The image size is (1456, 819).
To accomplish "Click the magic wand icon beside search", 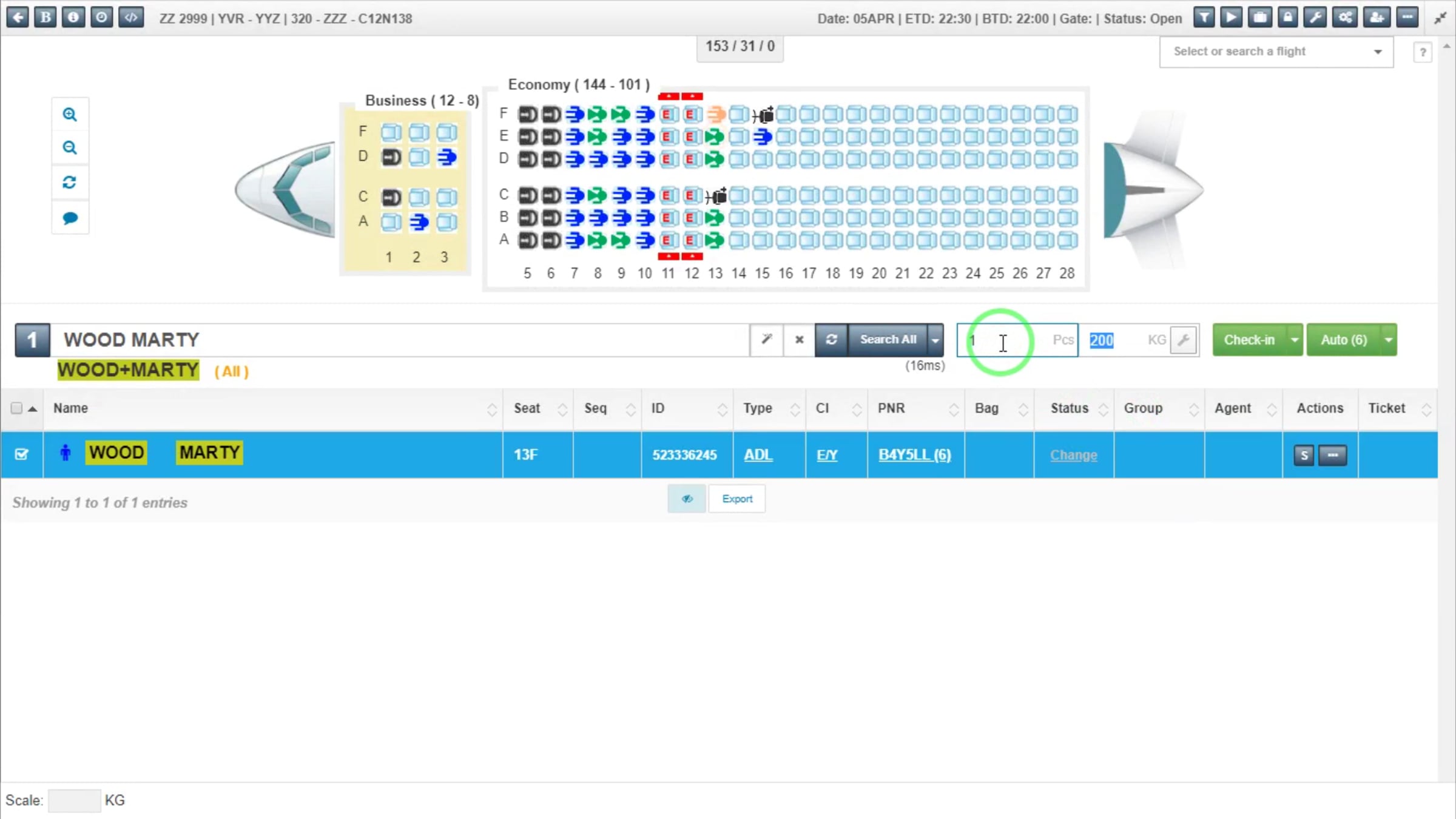I will coord(767,340).
